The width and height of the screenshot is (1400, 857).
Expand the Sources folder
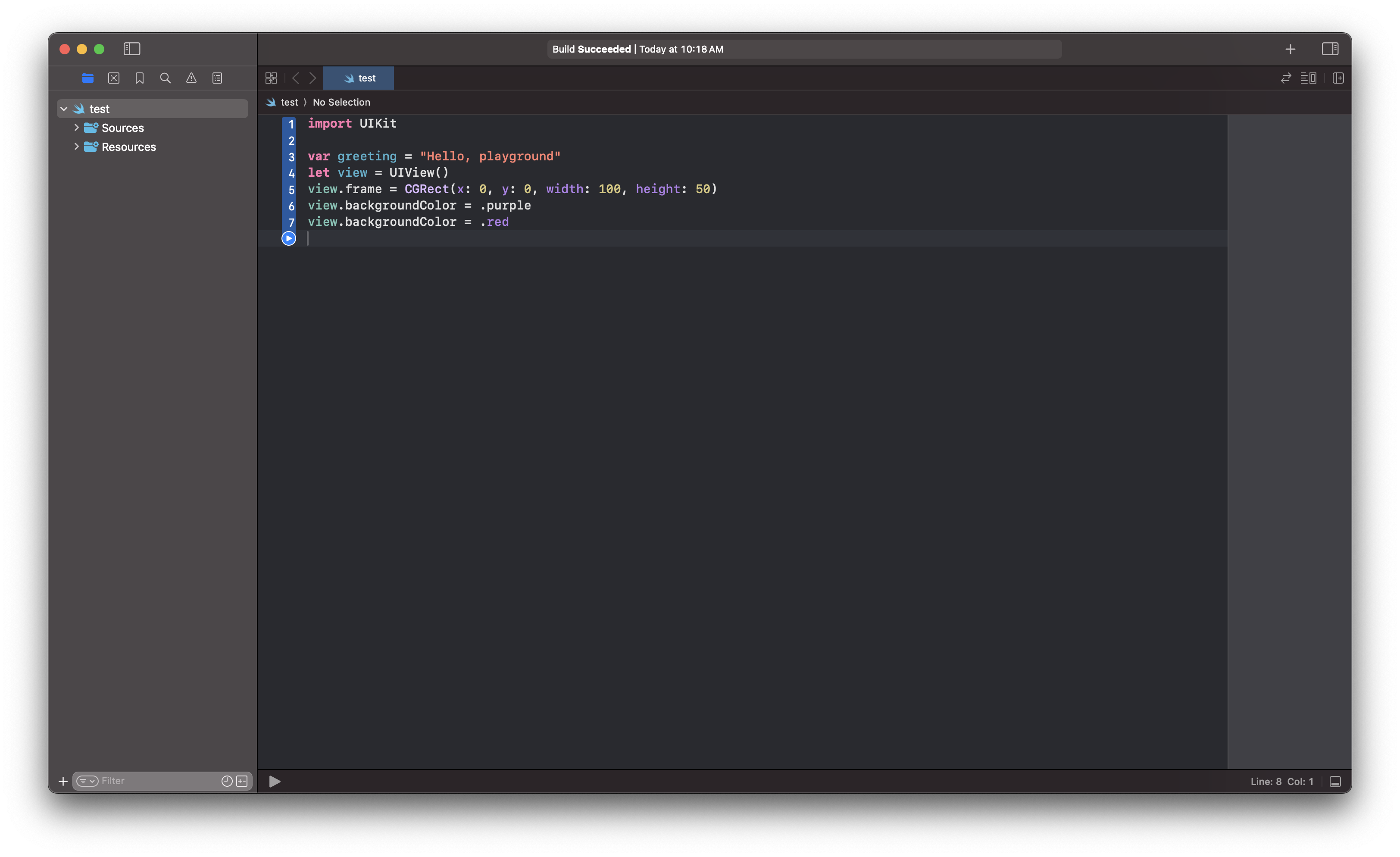(x=77, y=127)
